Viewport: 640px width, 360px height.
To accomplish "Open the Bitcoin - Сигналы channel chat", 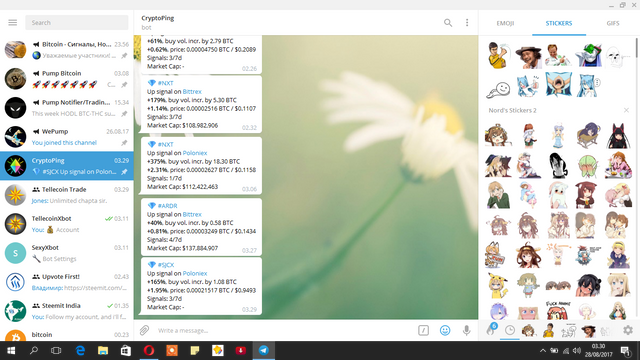I will pyautogui.click(x=67, y=49).
